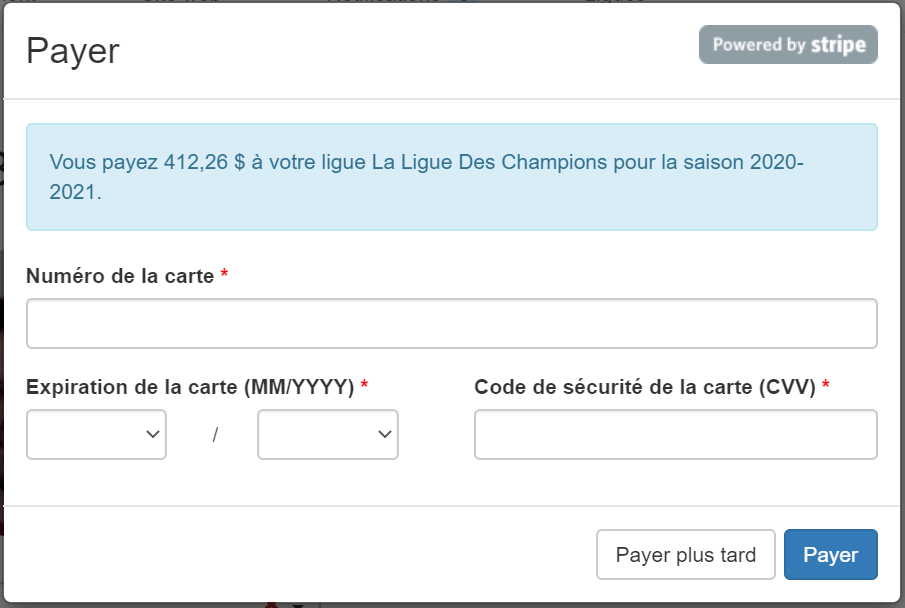Click the slash between month and year
The image size is (905, 608).
pyautogui.click(x=215, y=434)
